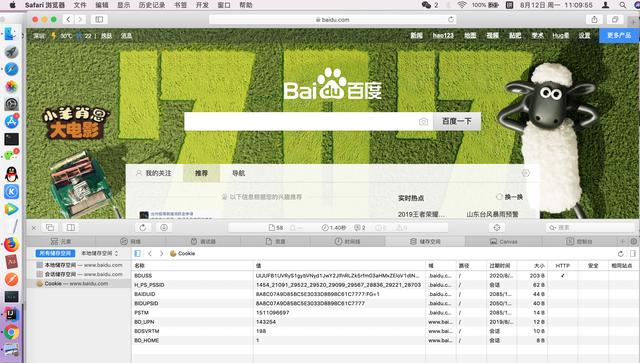Select the BD_UPN cookie row
Image resolution: width=640 pixels, height=363 pixels.
coord(386,322)
